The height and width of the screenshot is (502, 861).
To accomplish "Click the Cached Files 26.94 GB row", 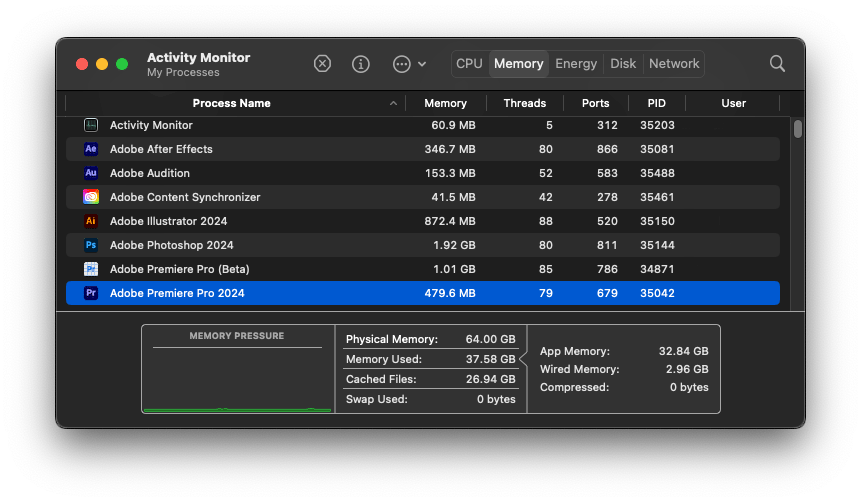I will point(430,379).
